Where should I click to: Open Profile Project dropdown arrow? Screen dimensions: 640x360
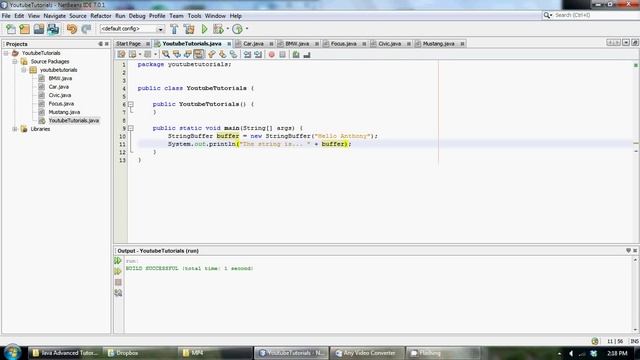(x=247, y=29)
